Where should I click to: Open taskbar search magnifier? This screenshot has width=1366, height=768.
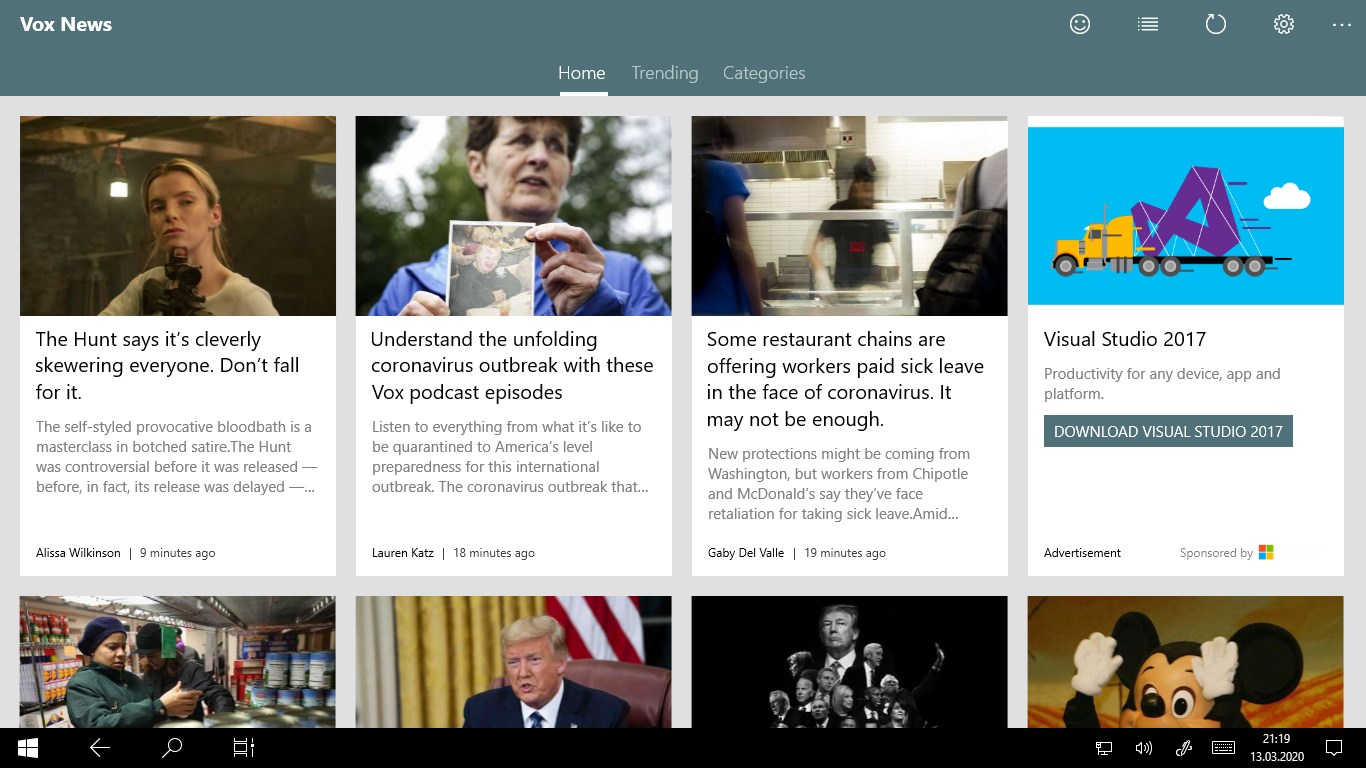[x=172, y=747]
